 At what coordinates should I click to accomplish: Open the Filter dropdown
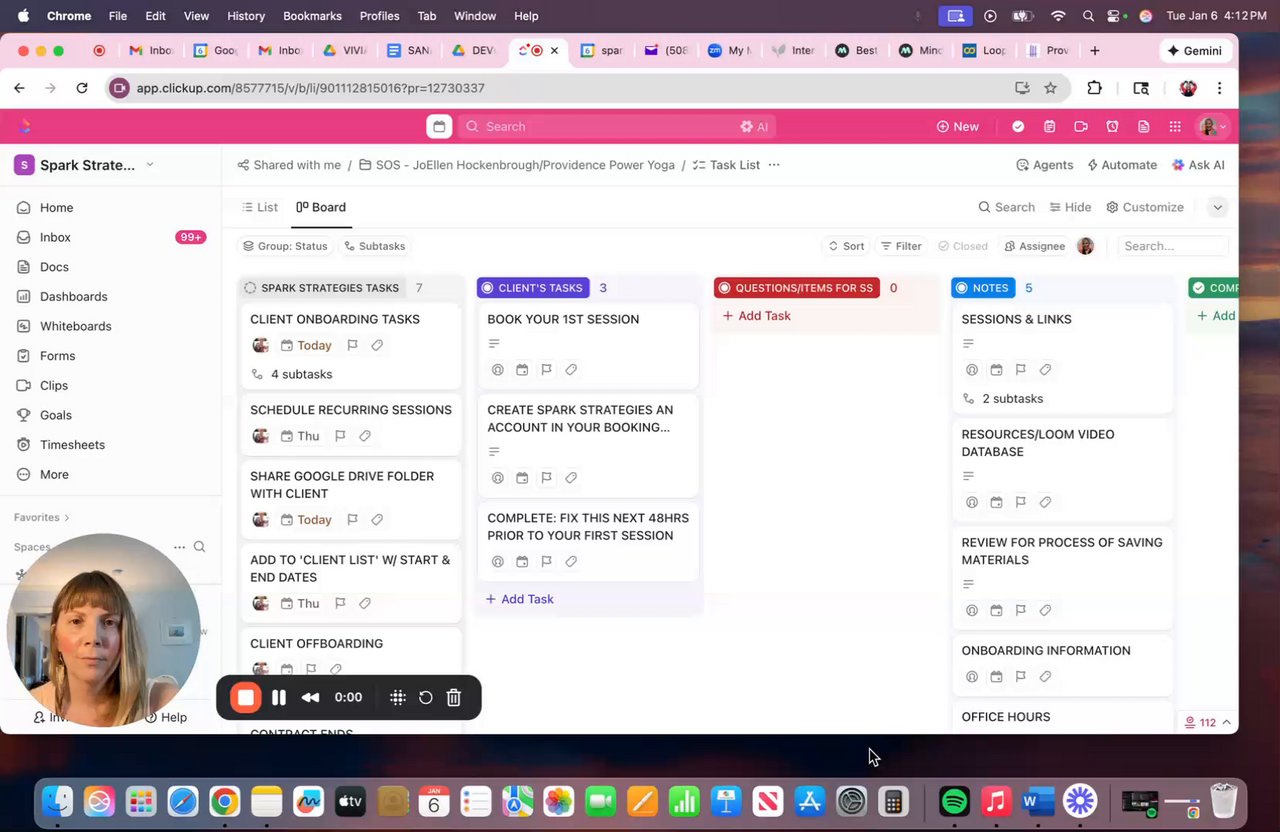901,246
